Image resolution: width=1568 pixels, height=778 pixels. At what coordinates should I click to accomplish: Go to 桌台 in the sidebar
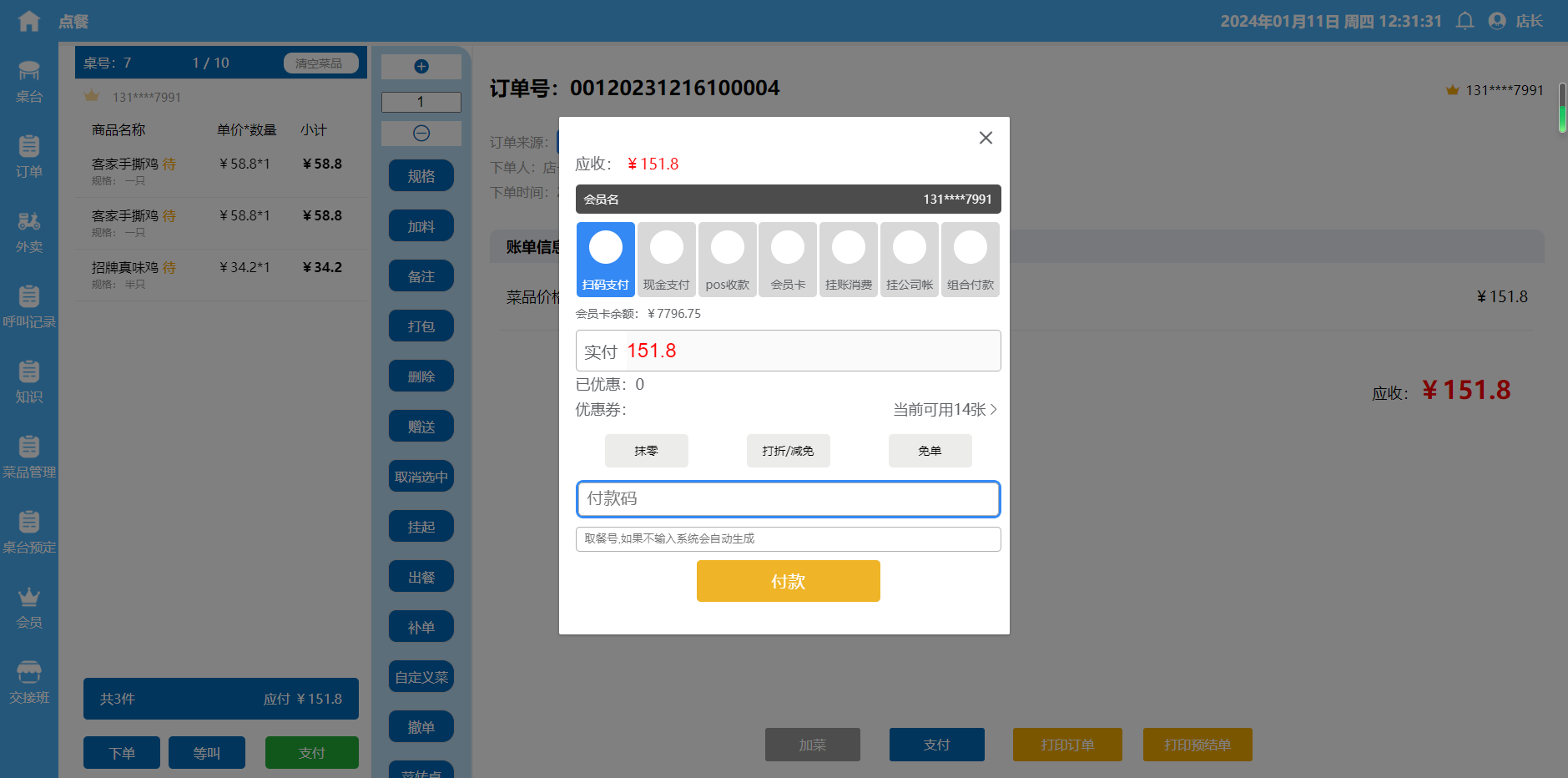point(29,82)
